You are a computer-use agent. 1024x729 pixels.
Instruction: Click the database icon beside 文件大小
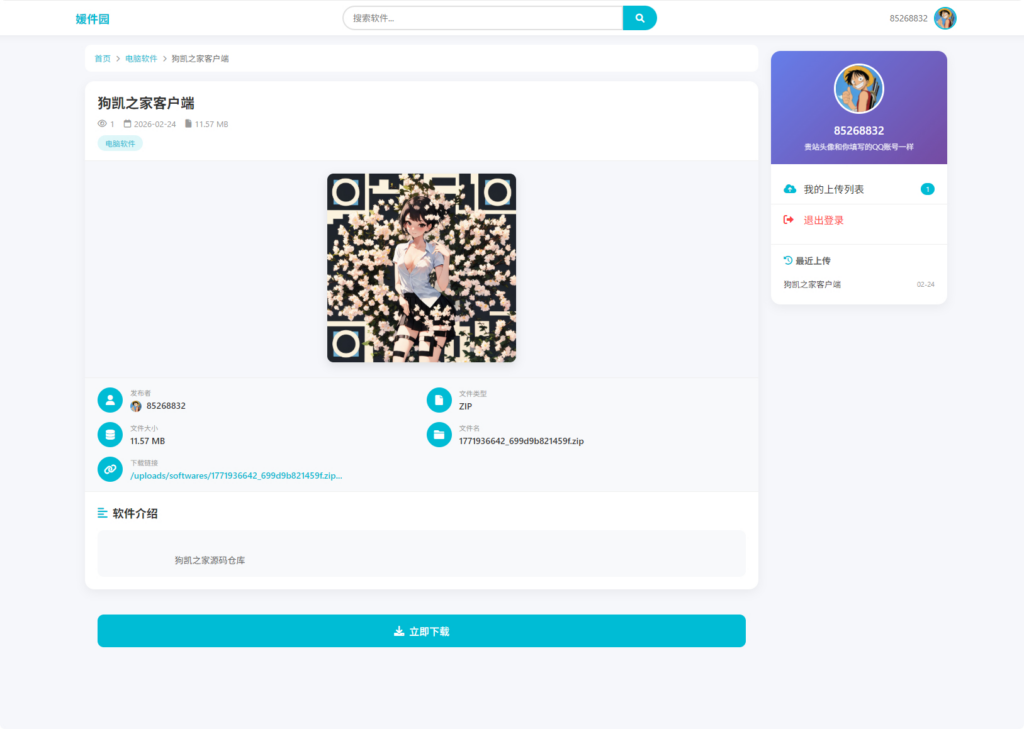tap(109, 434)
